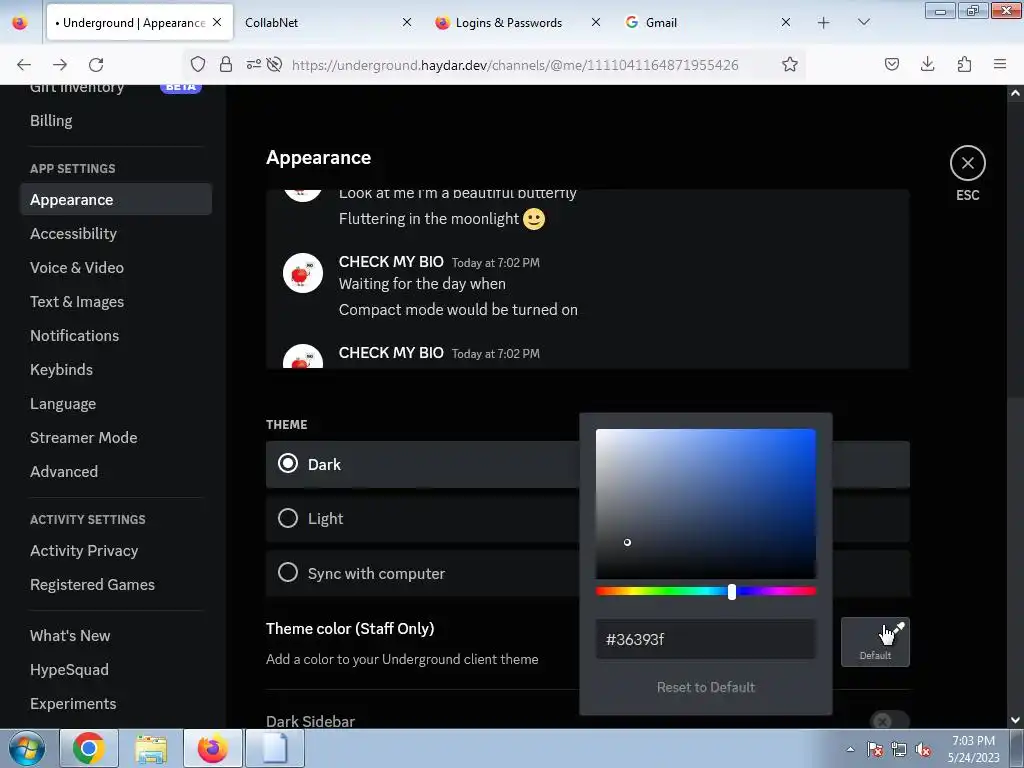Image resolution: width=1024 pixels, height=768 pixels.
Task: Open the Save to Pocket icon
Action: pyautogui.click(x=891, y=64)
